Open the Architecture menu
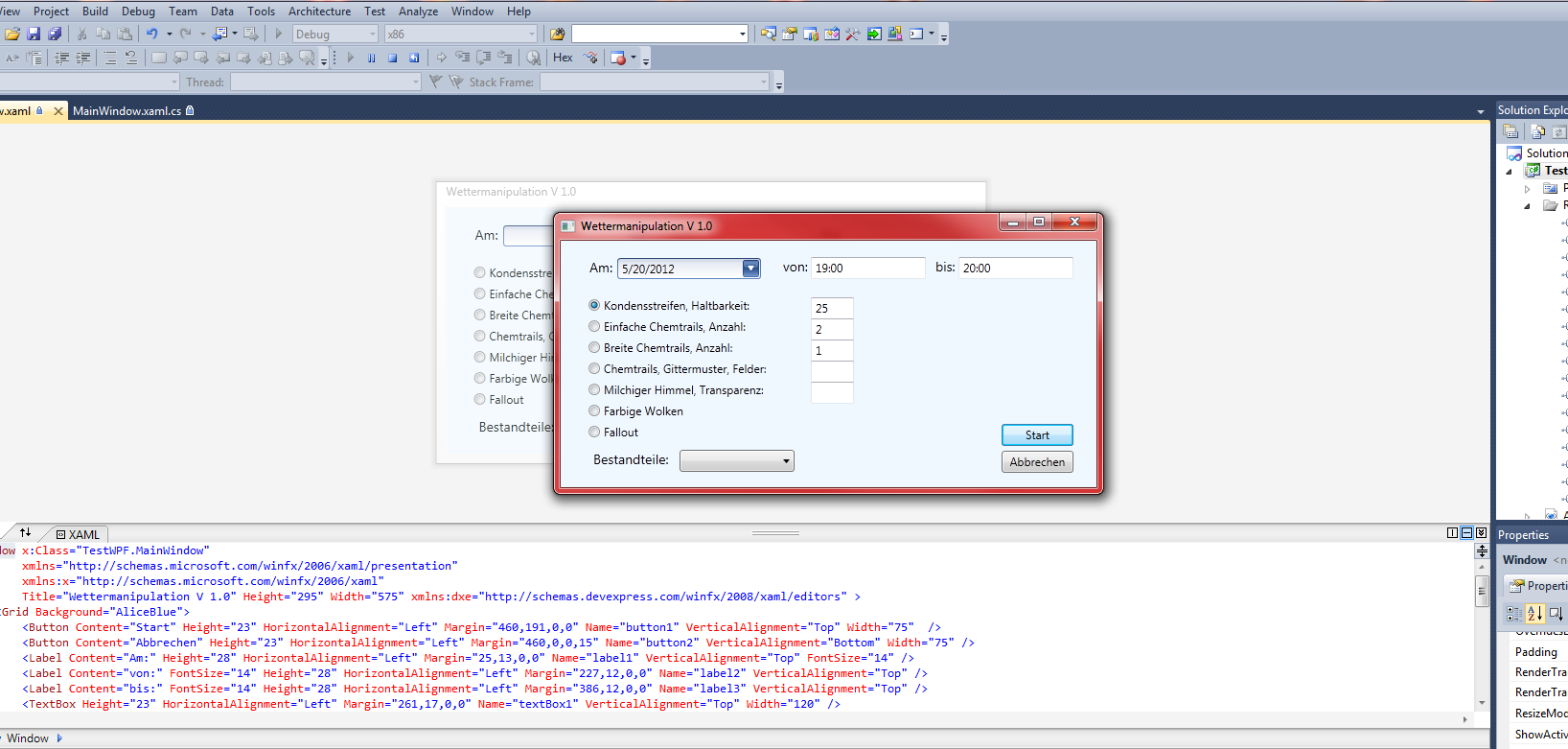 319,12
